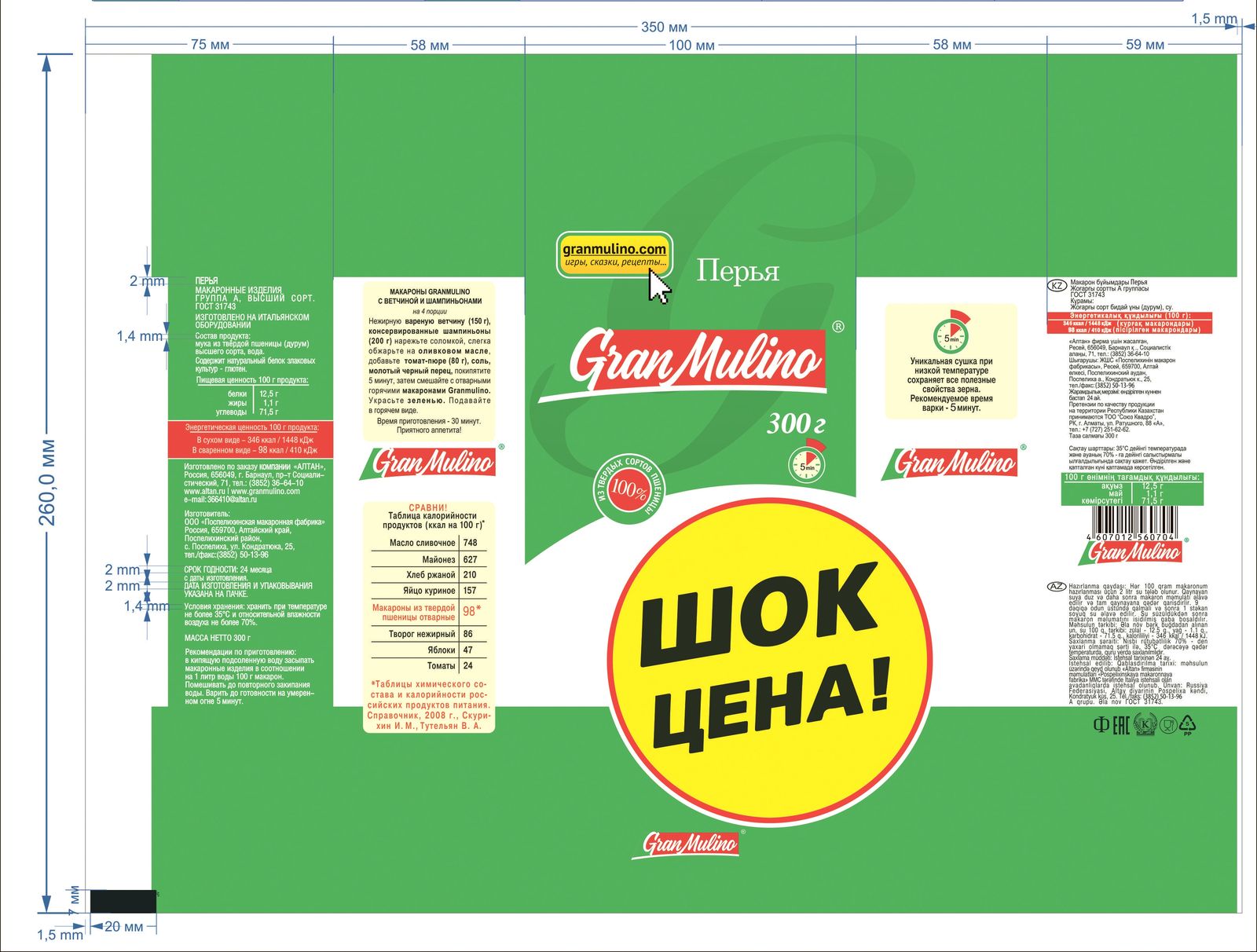Click the Пищевая ценность 100 г продукта heading
This screenshot has width=1257, height=952.
[x=252, y=380]
